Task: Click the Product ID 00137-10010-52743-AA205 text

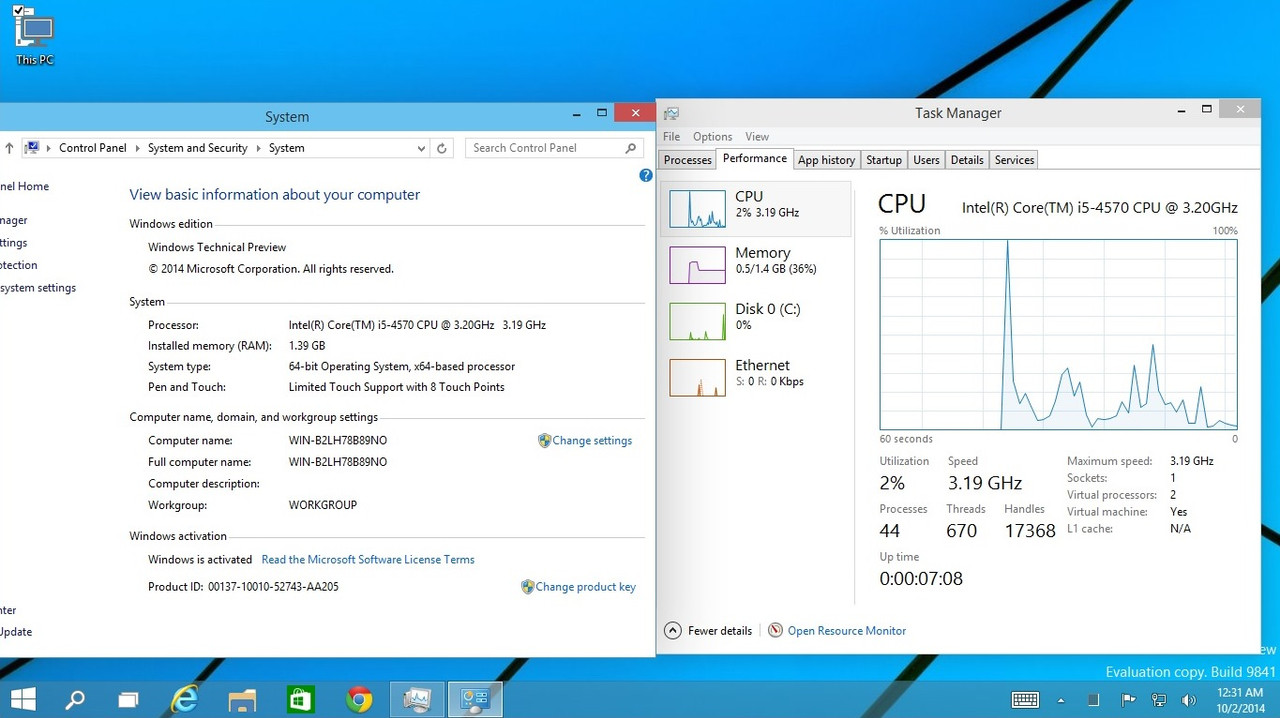Action: (243, 587)
